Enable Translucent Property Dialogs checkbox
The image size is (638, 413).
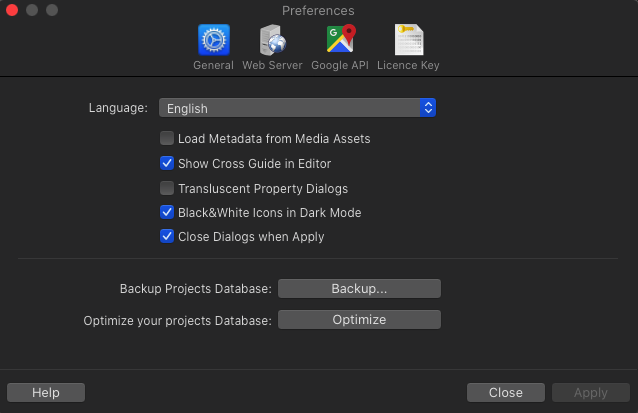(x=167, y=188)
